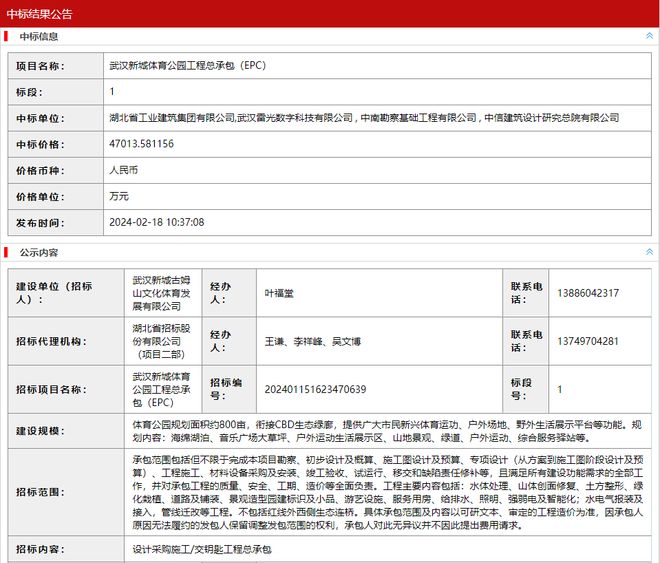Screen dimensions: 660x563
Task: Click handlers 王谦、李祥峰、吴文博
Action: [312, 341]
